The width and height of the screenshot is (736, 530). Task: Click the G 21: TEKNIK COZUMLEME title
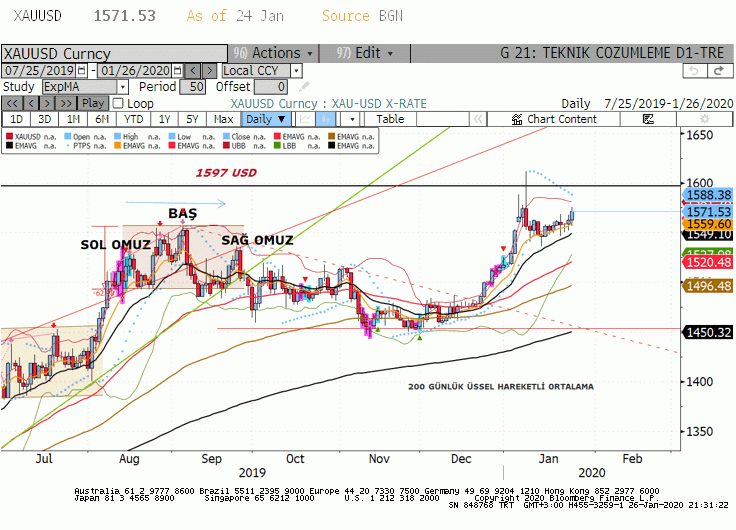(x=612, y=53)
